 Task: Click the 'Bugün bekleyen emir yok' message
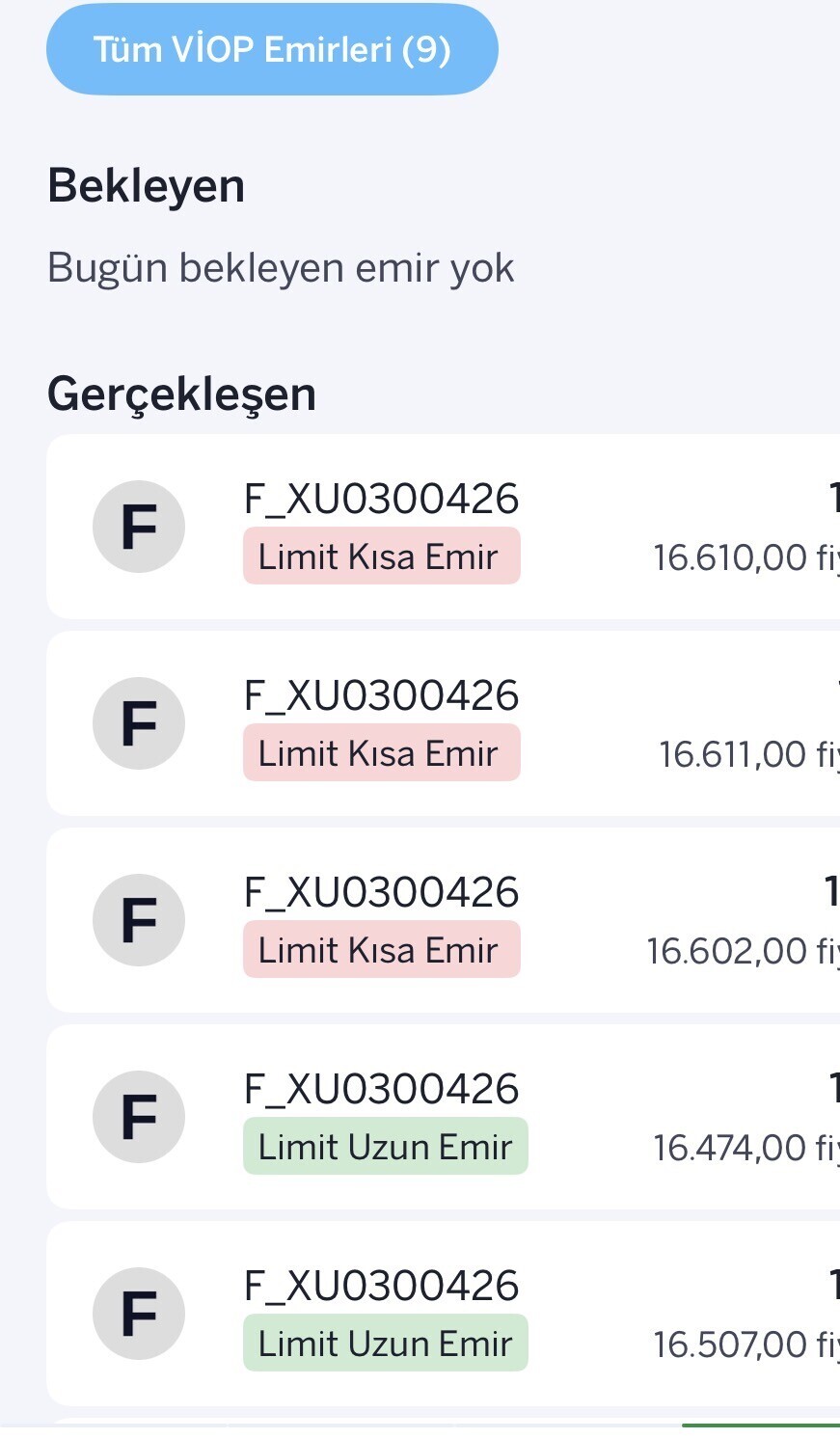(x=281, y=267)
